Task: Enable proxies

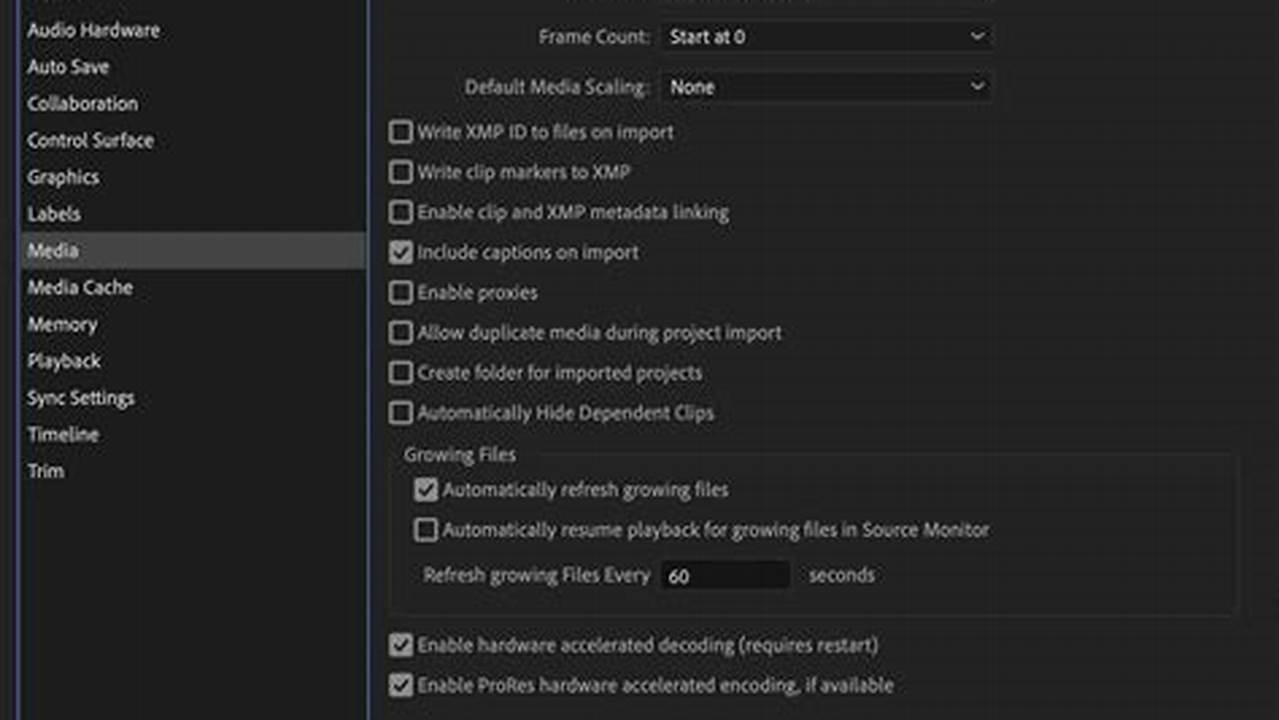Action: 400,292
